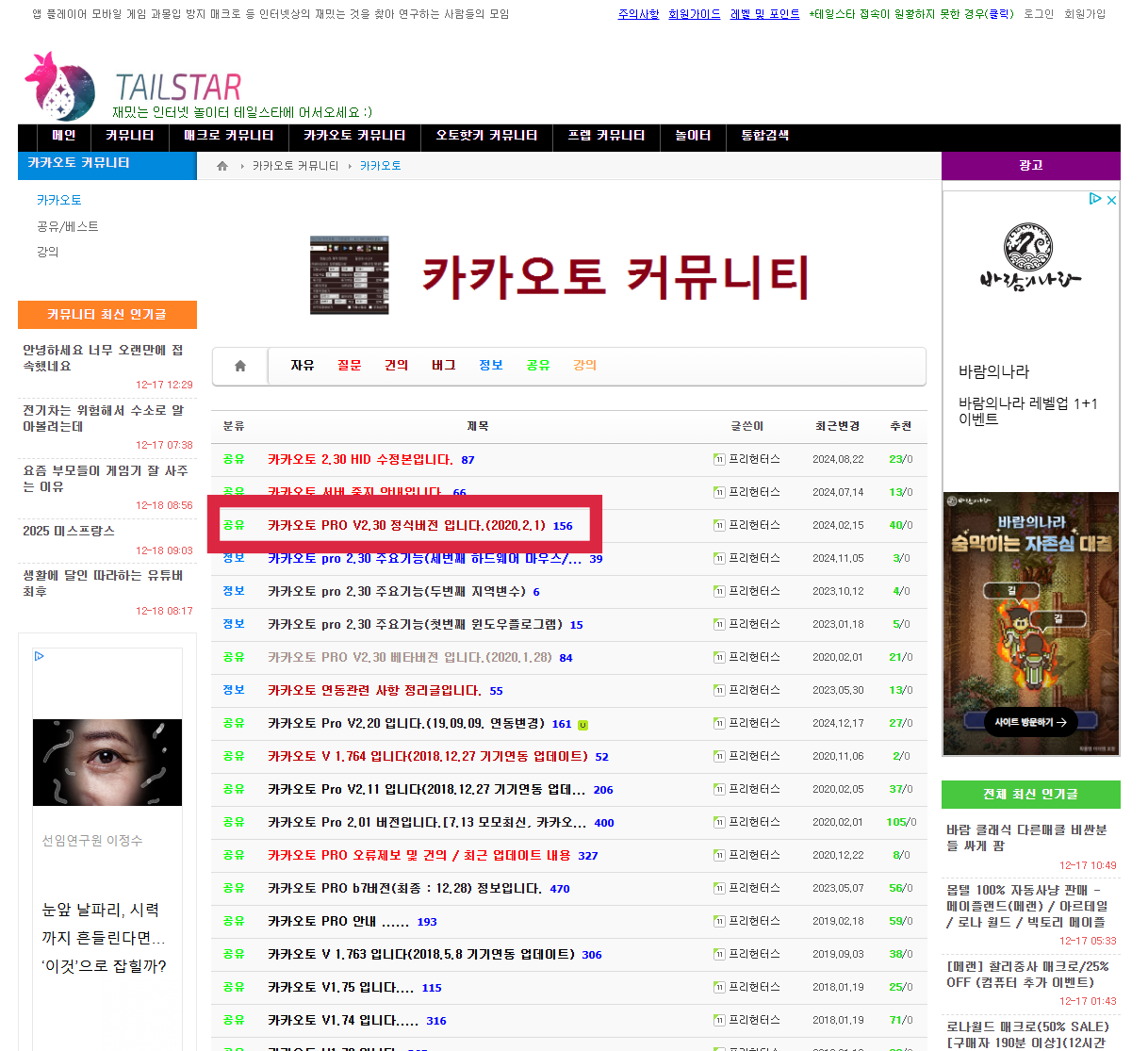Open post 카카오토 pro 2.30 주요기능(두번째 지역변수)
This screenshot has width=1148, height=1051.
pos(397,592)
